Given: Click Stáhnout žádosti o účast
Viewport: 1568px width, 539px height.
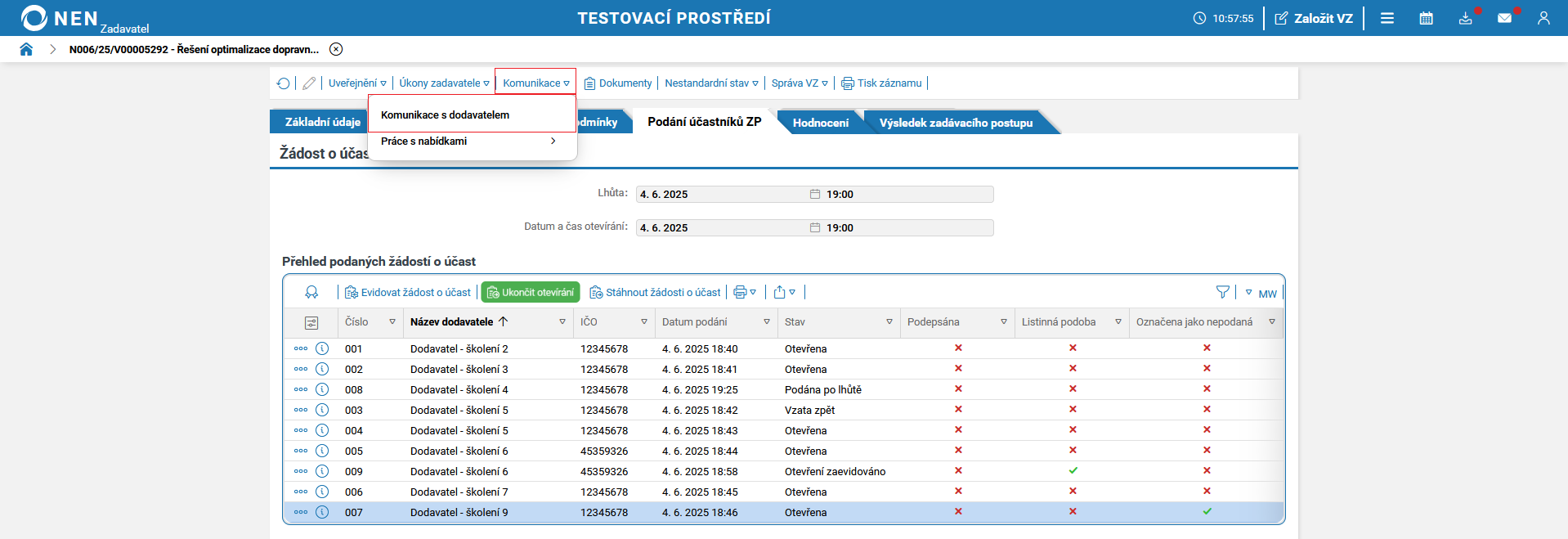Looking at the screenshot, I should click(656, 292).
